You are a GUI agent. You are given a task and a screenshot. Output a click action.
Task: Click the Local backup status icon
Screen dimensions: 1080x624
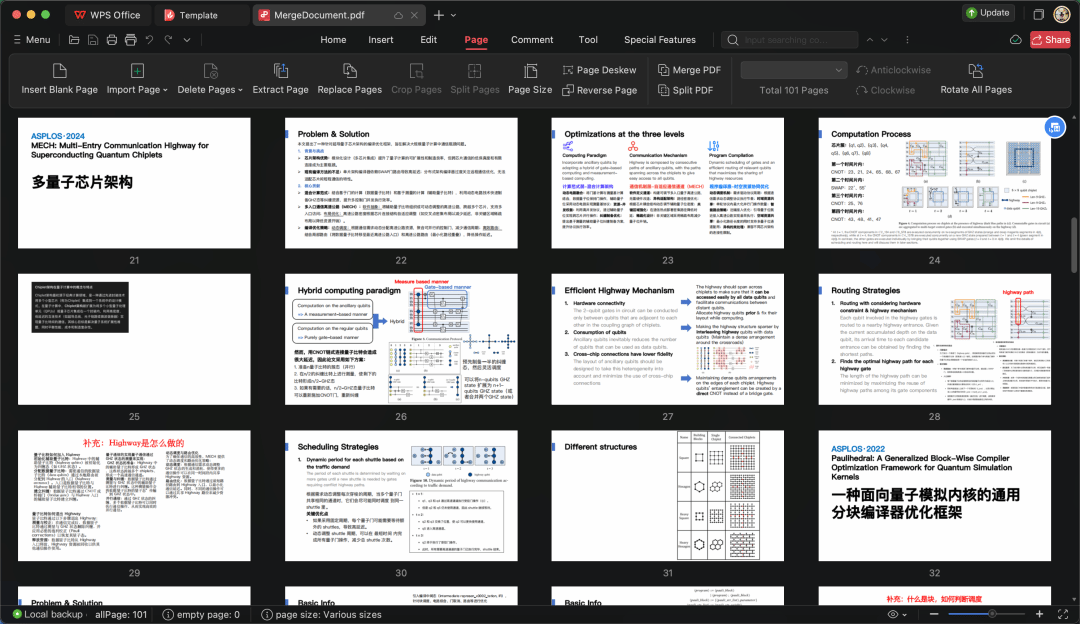click(16, 614)
